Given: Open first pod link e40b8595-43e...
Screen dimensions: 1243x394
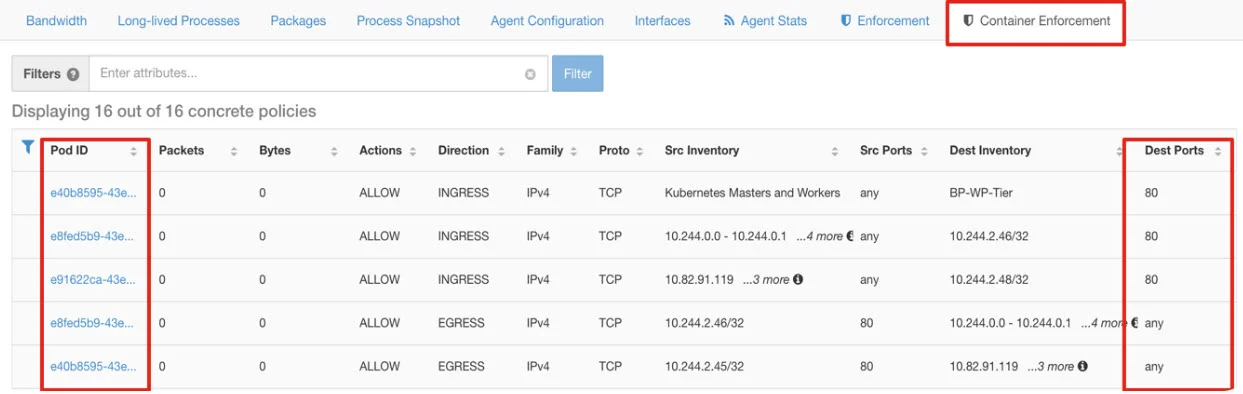Looking at the screenshot, I should (x=93, y=192).
